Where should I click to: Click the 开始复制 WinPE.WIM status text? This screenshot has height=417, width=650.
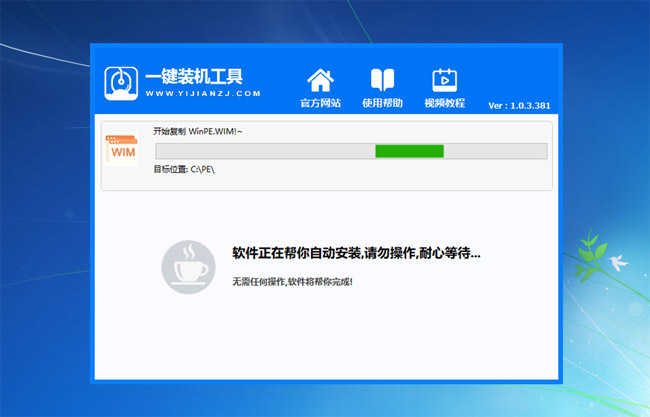[198, 132]
